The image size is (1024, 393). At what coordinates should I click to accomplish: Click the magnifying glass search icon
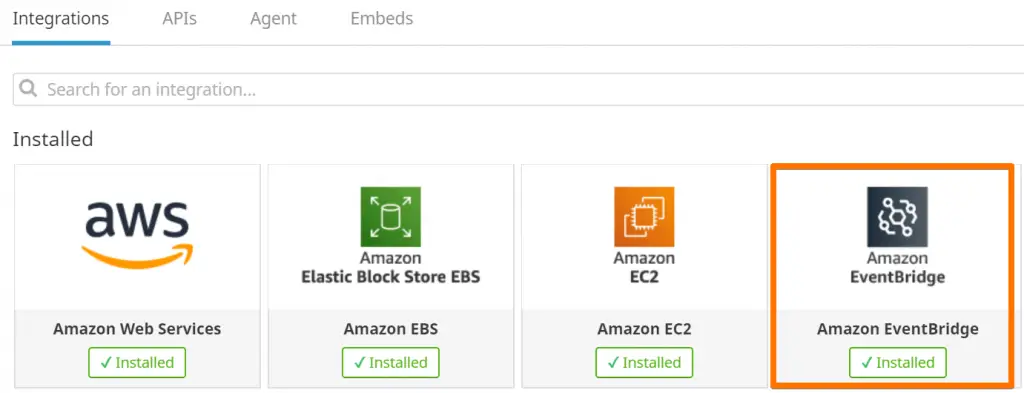29,89
